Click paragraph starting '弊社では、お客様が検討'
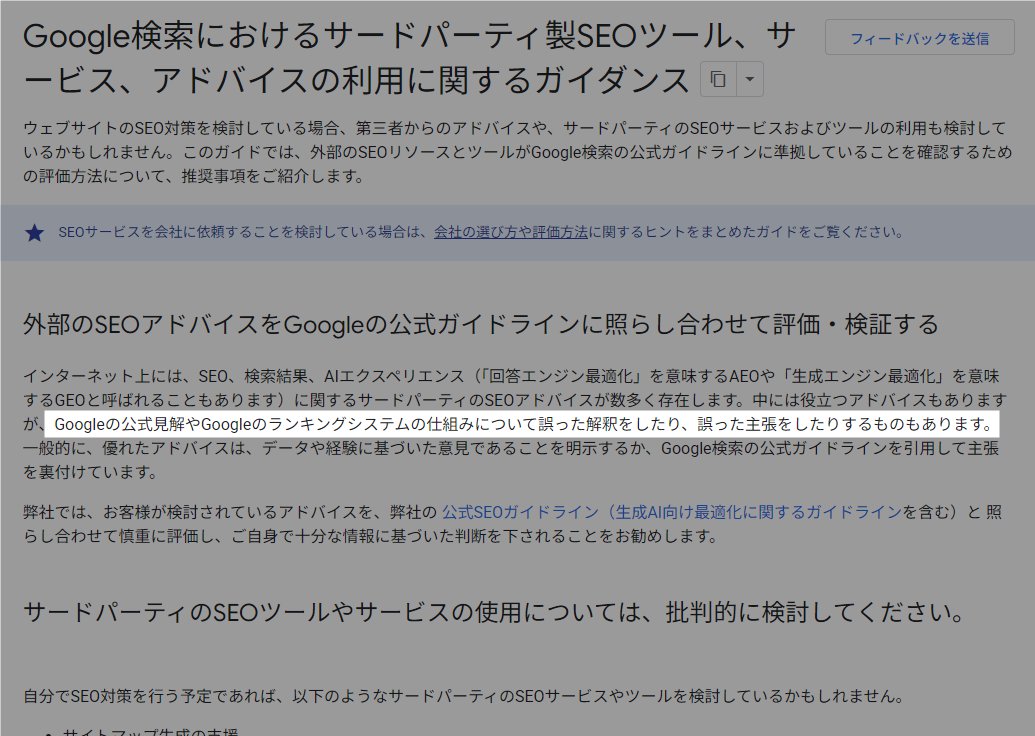The image size is (1035, 736). click(512, 524)
